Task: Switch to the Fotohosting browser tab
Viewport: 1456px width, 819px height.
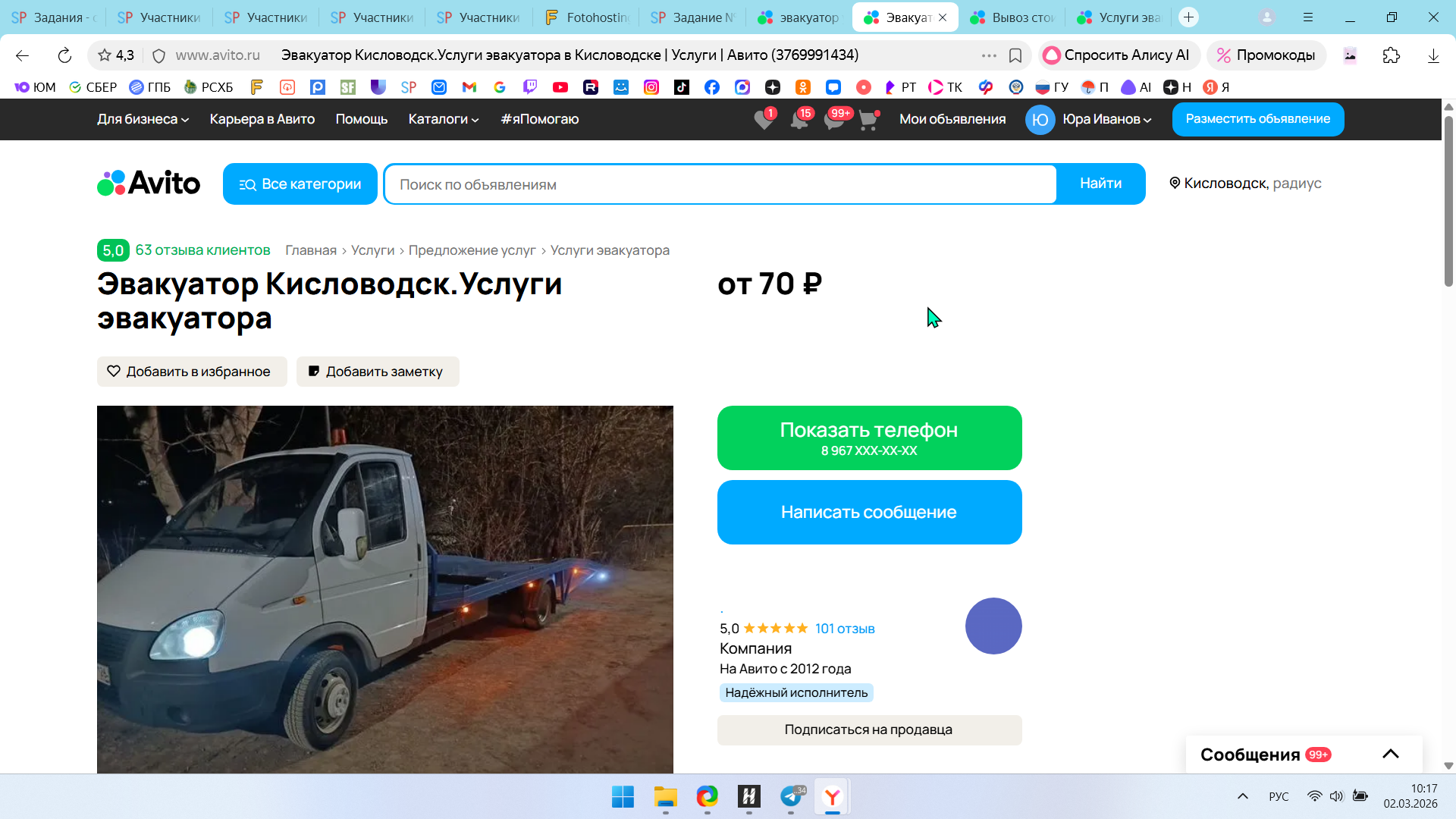Action: [x=587, y=17]
